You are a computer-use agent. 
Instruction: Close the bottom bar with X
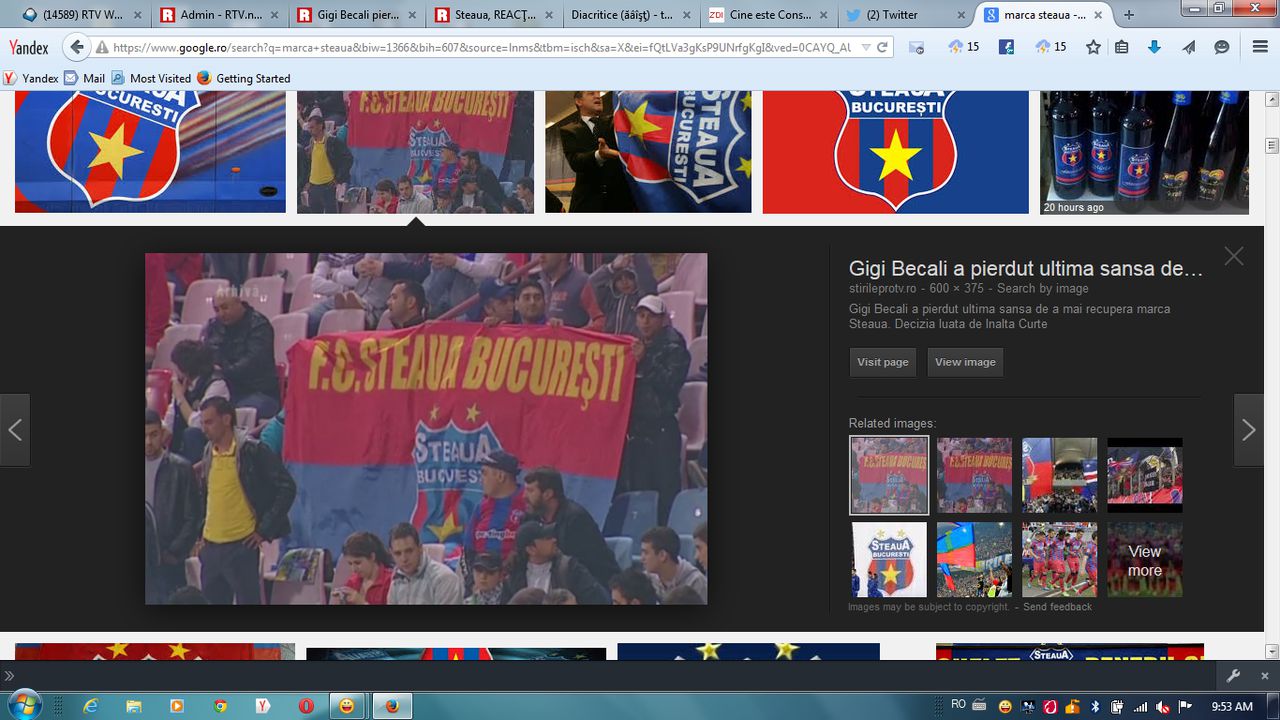pyautogui.click(x=1264, y=676)
